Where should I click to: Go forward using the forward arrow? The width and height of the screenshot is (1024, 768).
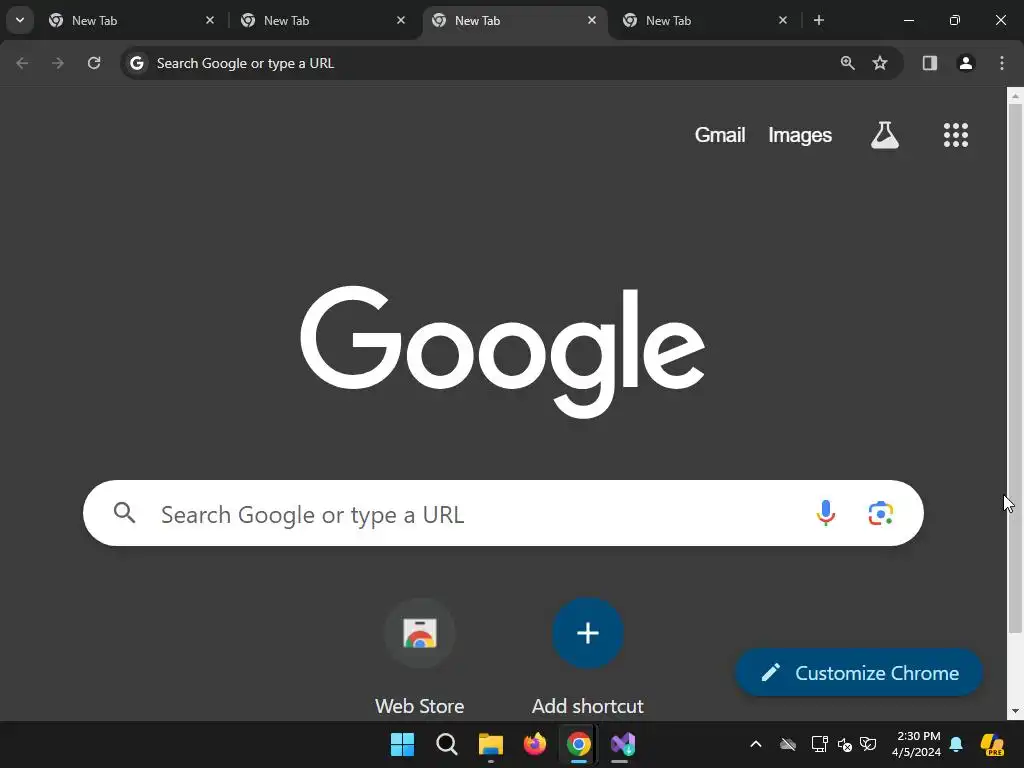pyautogui.click(x=58, y=63)
